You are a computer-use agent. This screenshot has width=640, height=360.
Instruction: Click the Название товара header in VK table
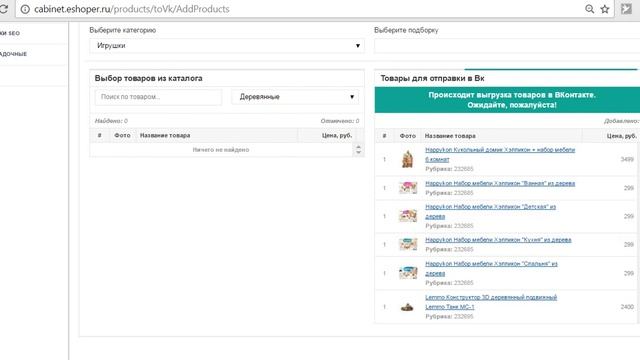click(450, 136)
